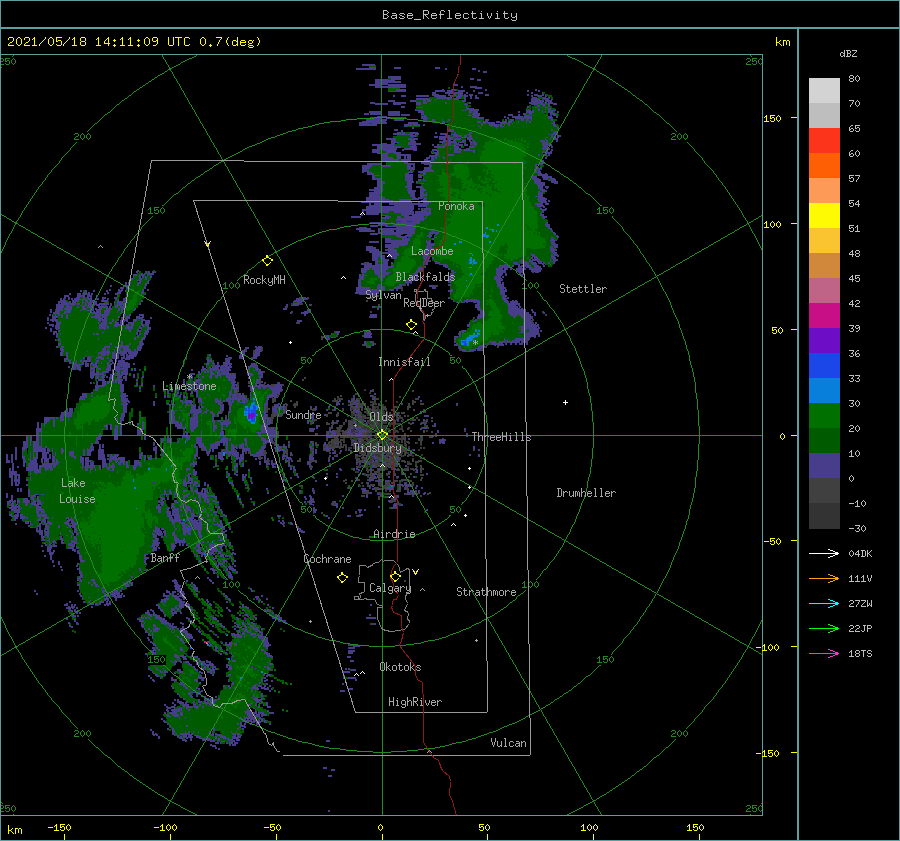
Task: Click the 18TS legend label
Action: click(860, 653)
